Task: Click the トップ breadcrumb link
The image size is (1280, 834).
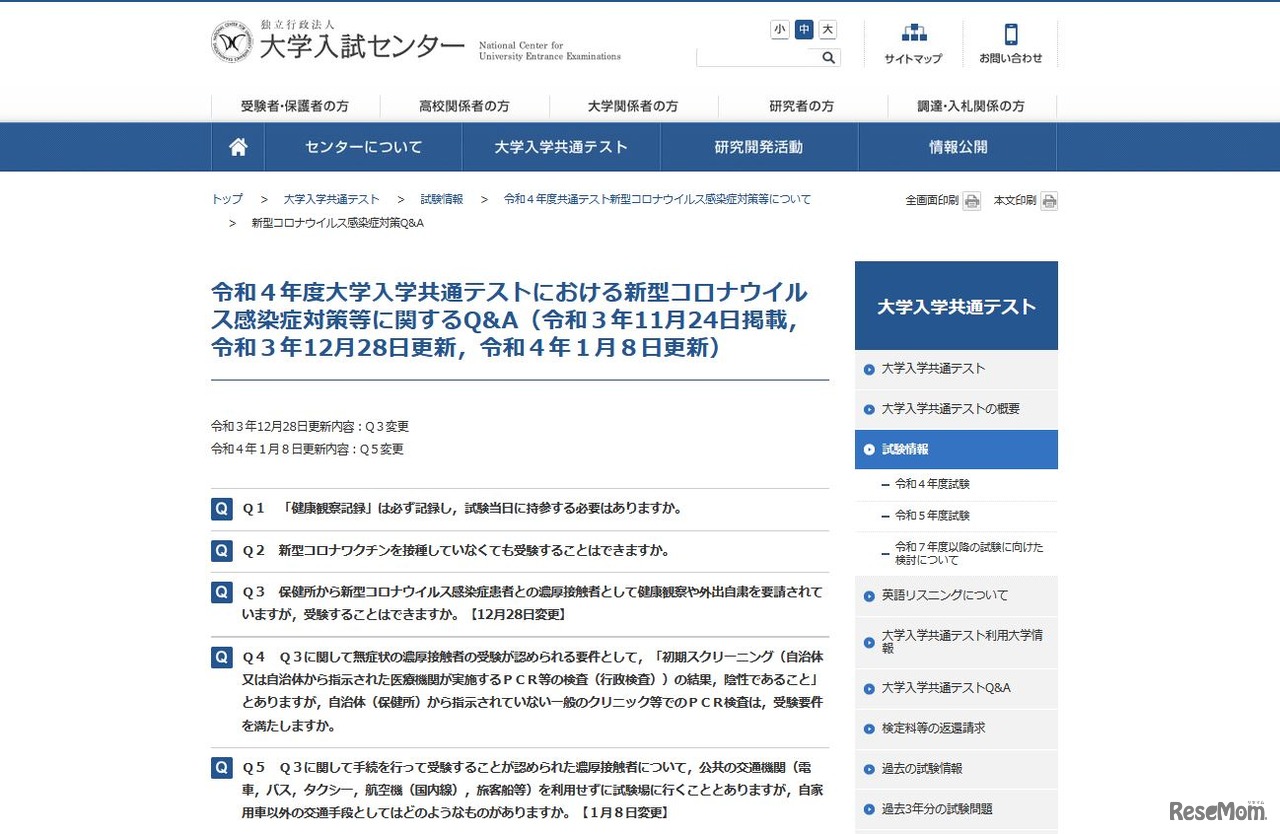Action: (226, 198)
